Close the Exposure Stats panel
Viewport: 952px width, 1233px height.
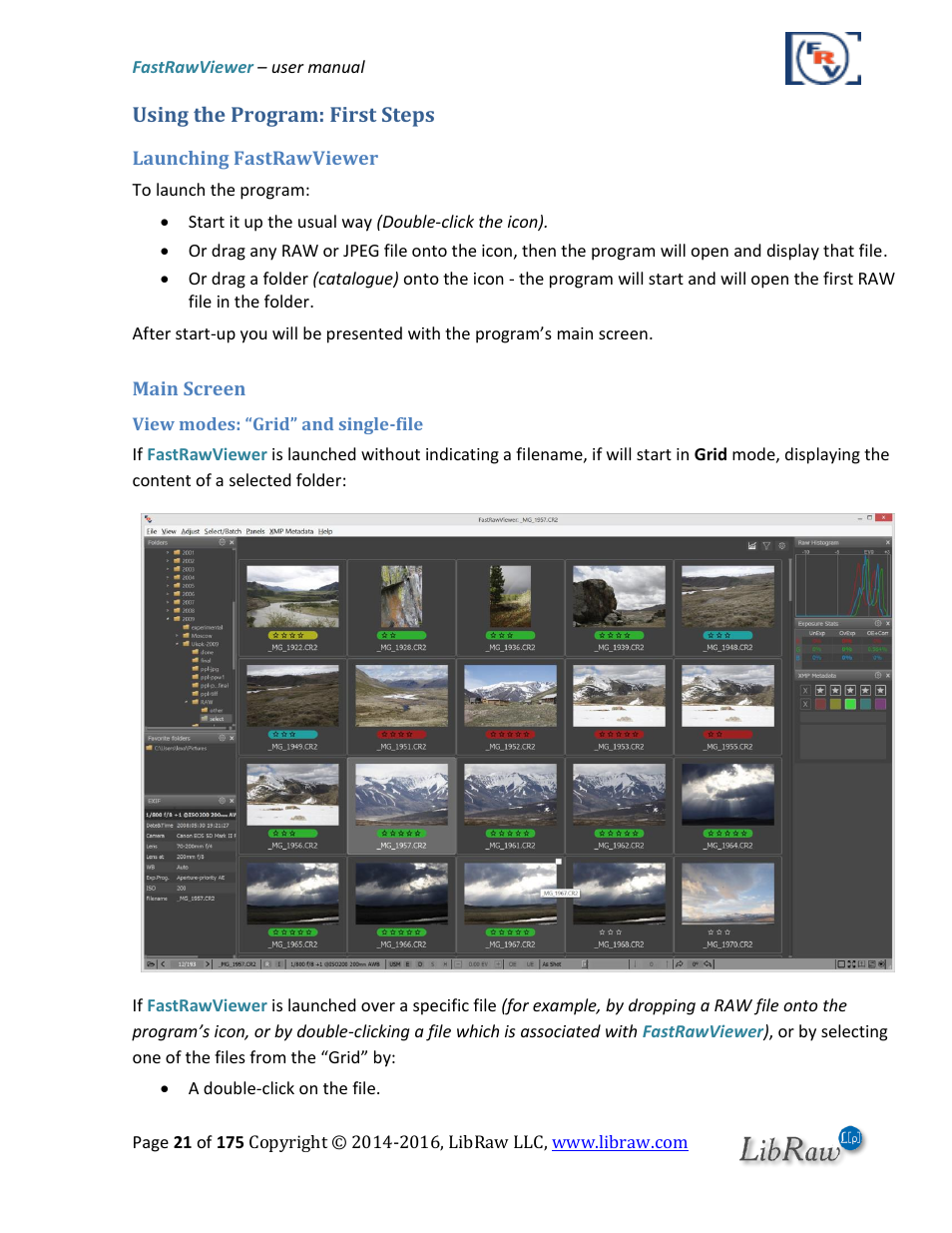[x=888, y=623]
